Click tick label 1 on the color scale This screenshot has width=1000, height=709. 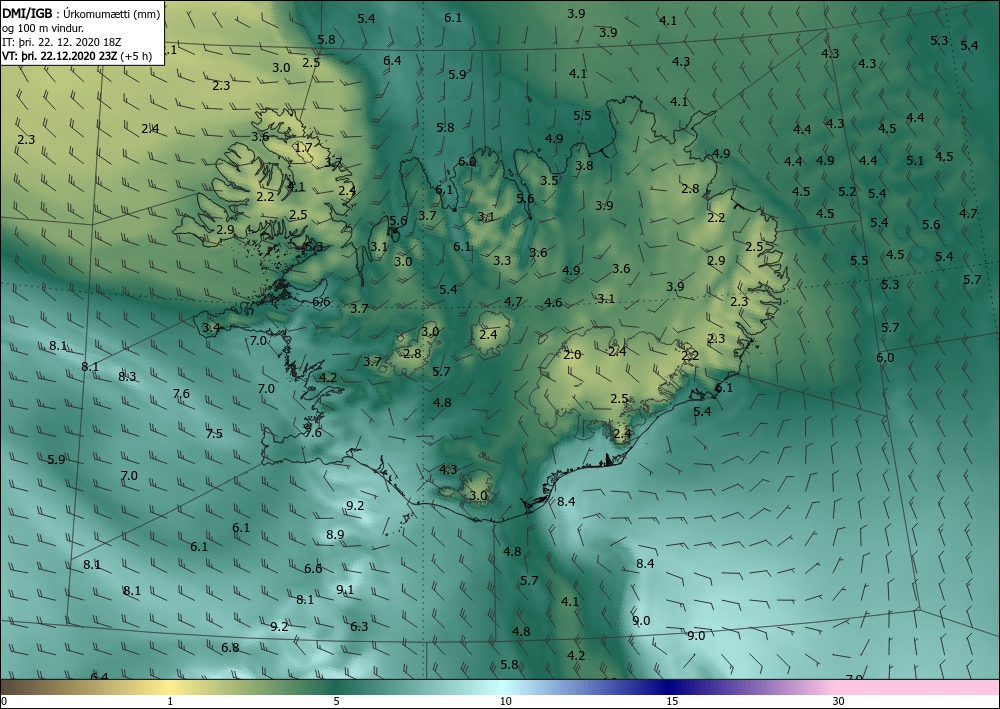point(170,702)
